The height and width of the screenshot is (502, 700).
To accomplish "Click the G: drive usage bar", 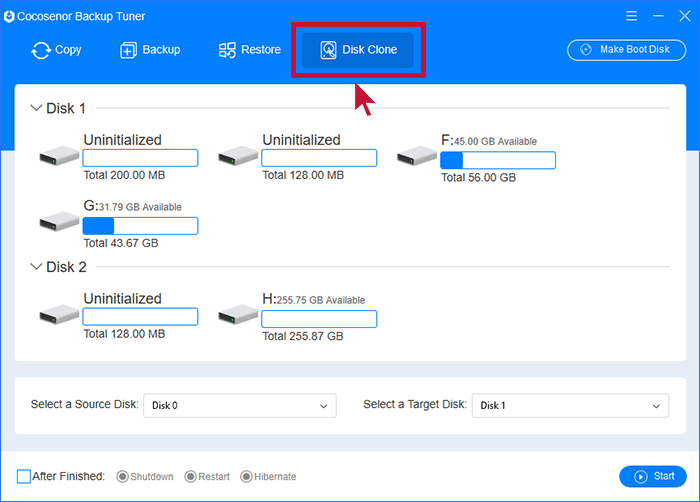I will click(x=140, y=226).
